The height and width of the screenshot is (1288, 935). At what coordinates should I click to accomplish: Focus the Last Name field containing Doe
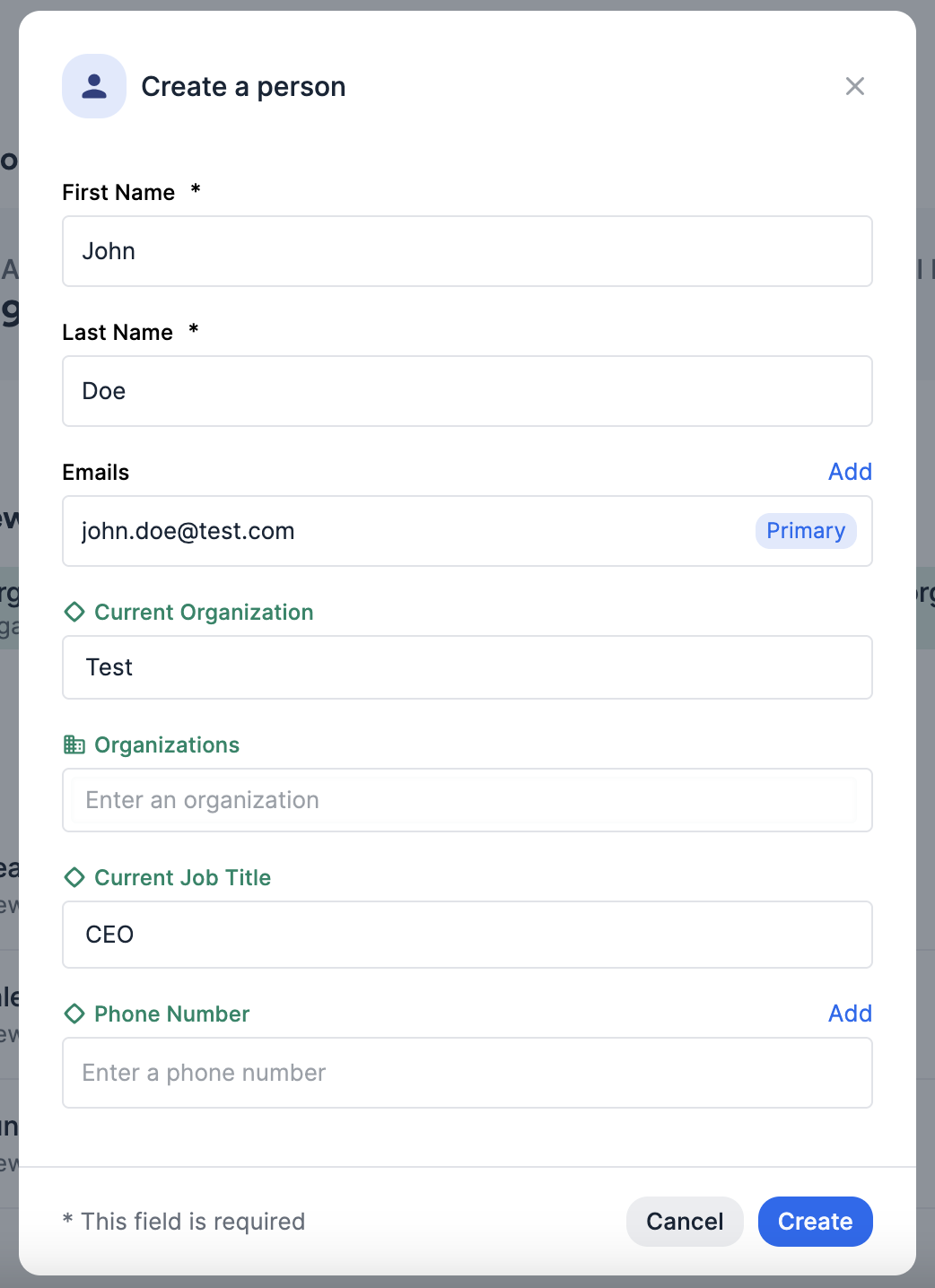pyautogui.click(x=467, y=391)
